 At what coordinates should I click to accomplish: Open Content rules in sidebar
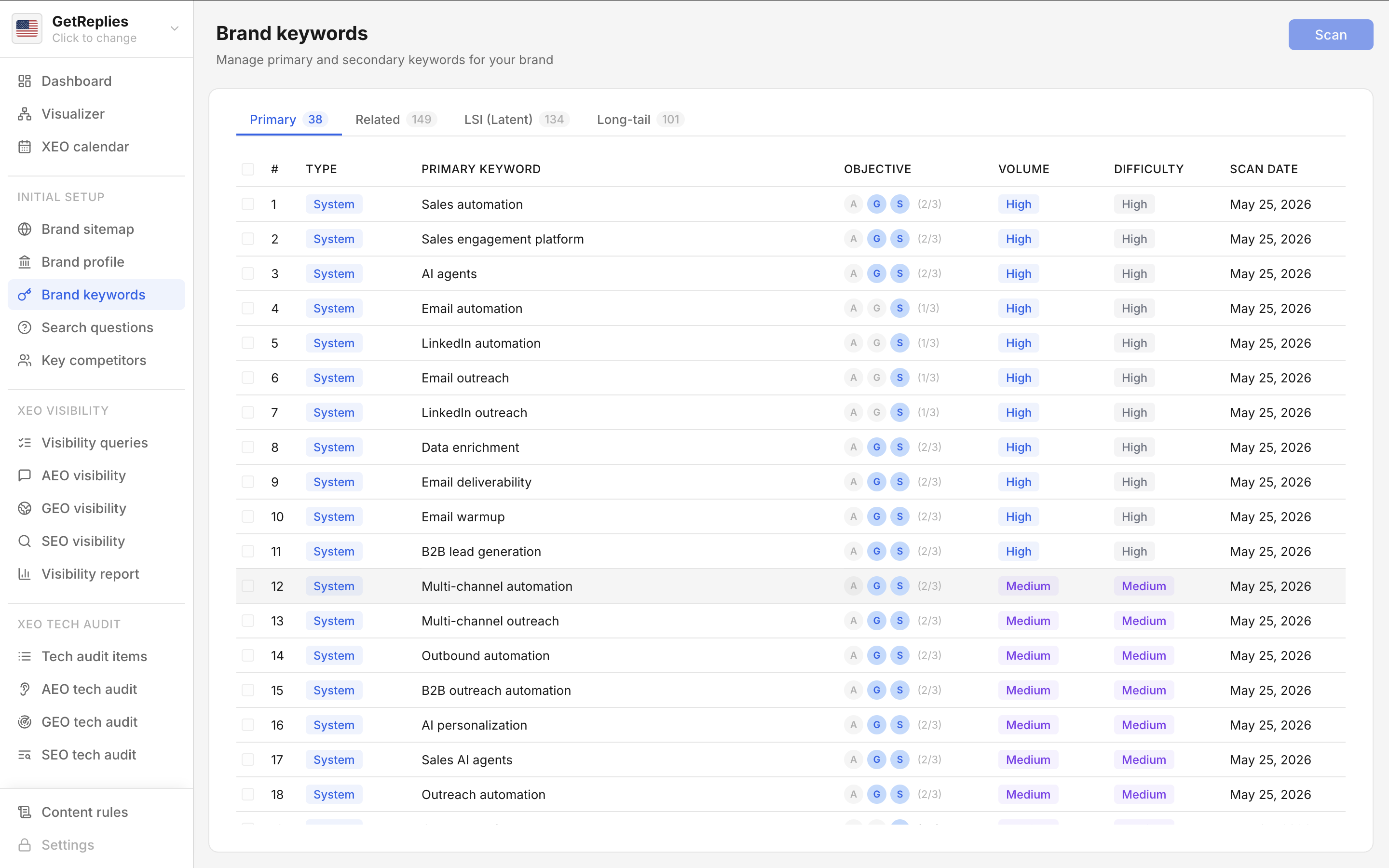pyautogui.click(x=96, y=812)
